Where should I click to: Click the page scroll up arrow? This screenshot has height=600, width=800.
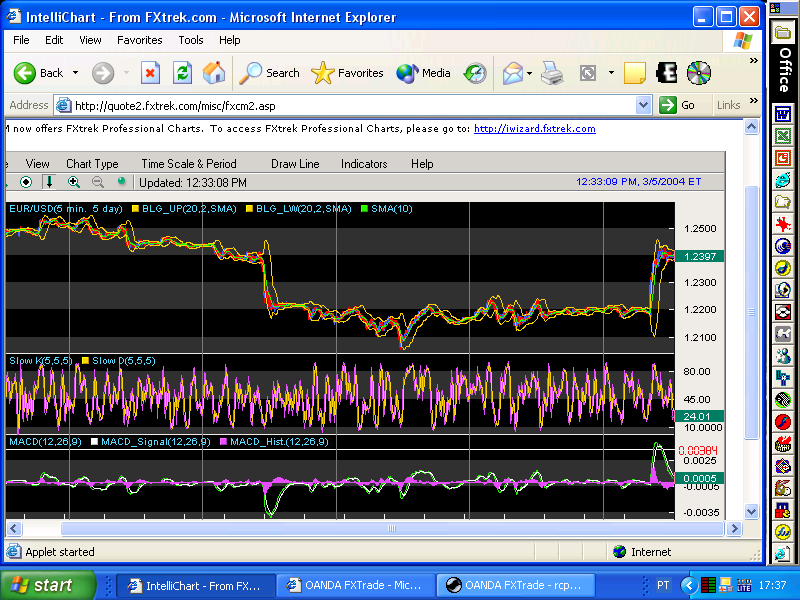(752, 127)
